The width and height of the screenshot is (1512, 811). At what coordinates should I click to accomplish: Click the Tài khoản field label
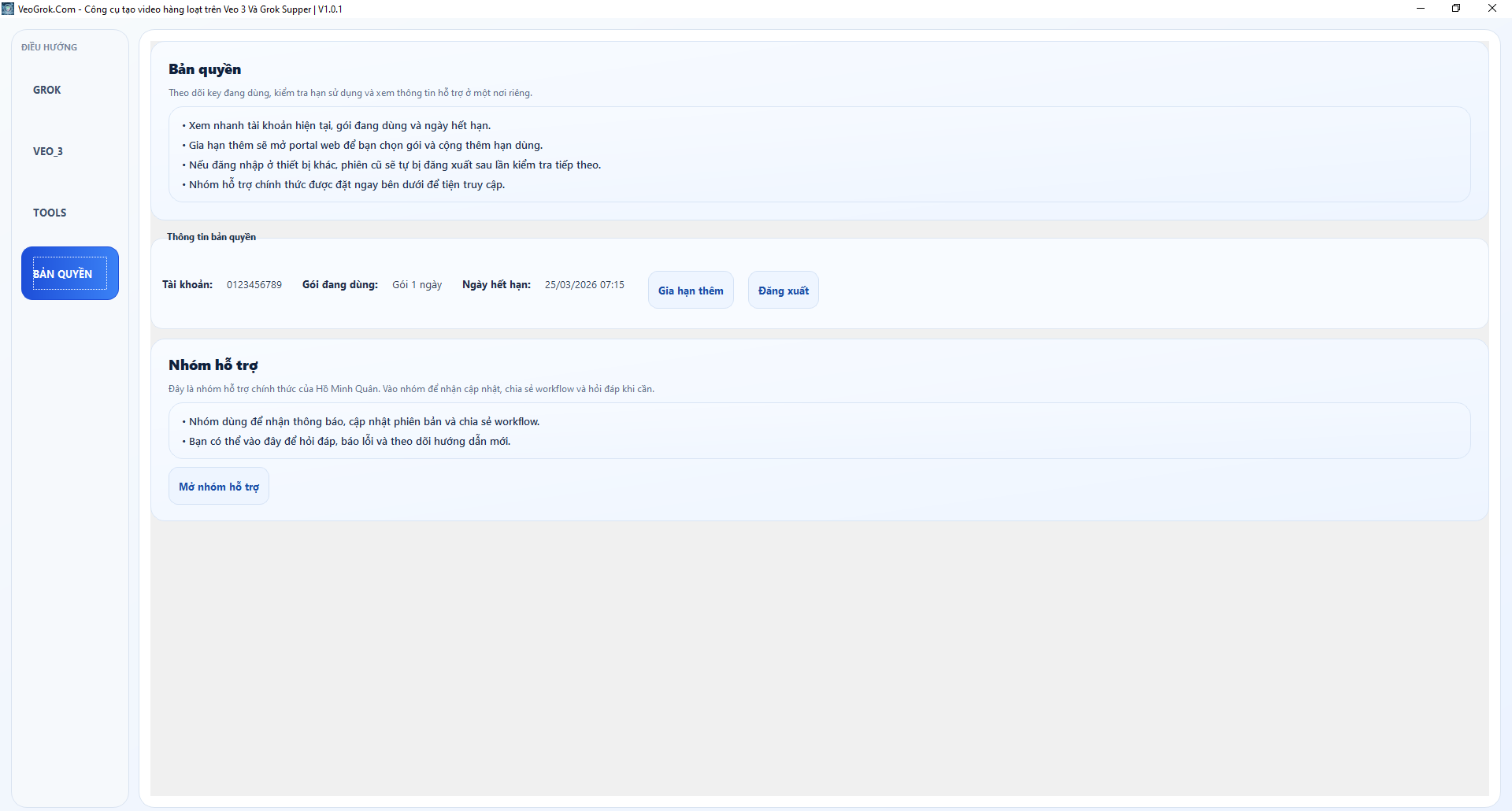point(187,285)
